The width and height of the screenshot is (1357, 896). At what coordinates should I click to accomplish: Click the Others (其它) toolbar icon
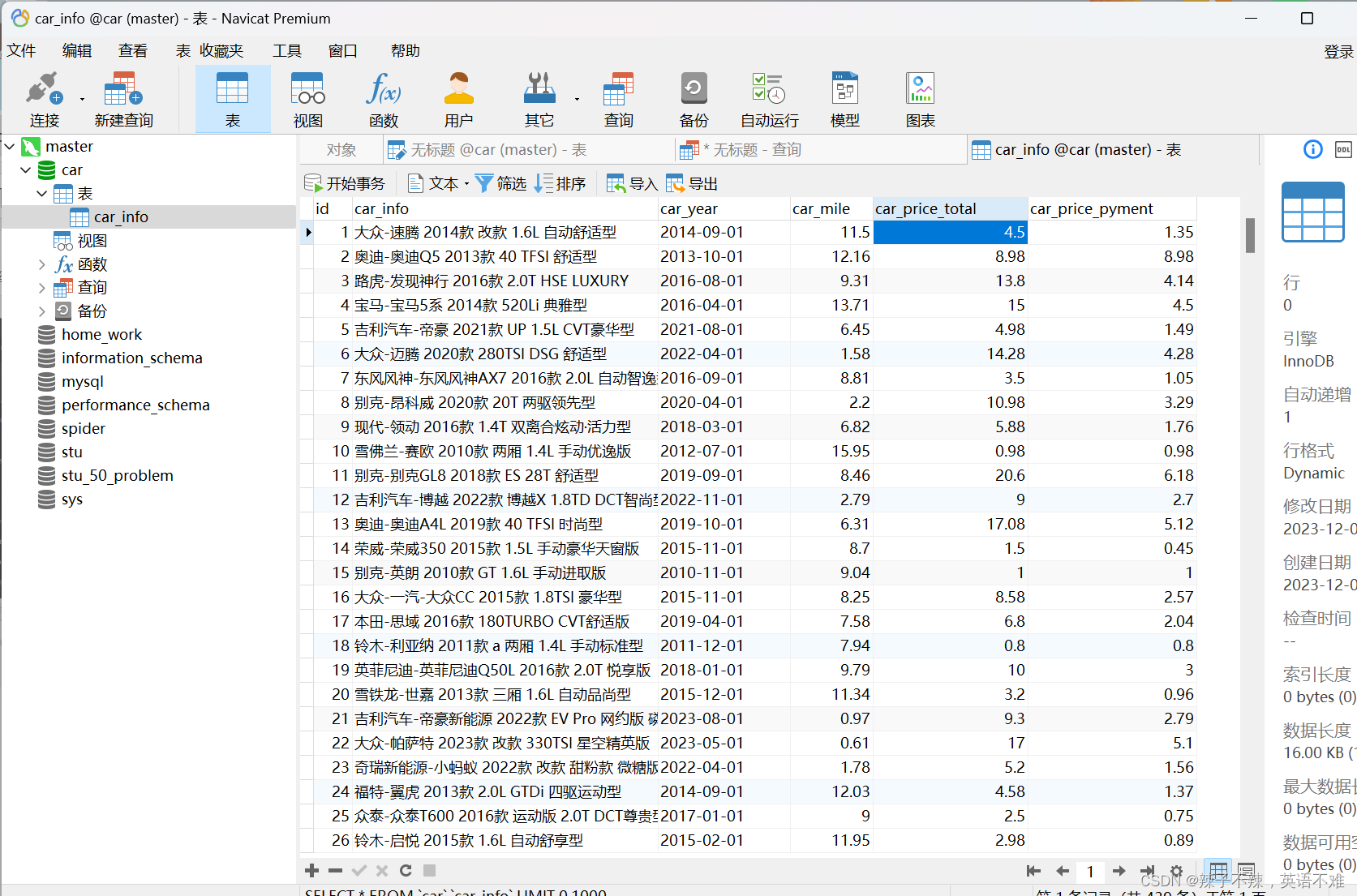[539, 99]
